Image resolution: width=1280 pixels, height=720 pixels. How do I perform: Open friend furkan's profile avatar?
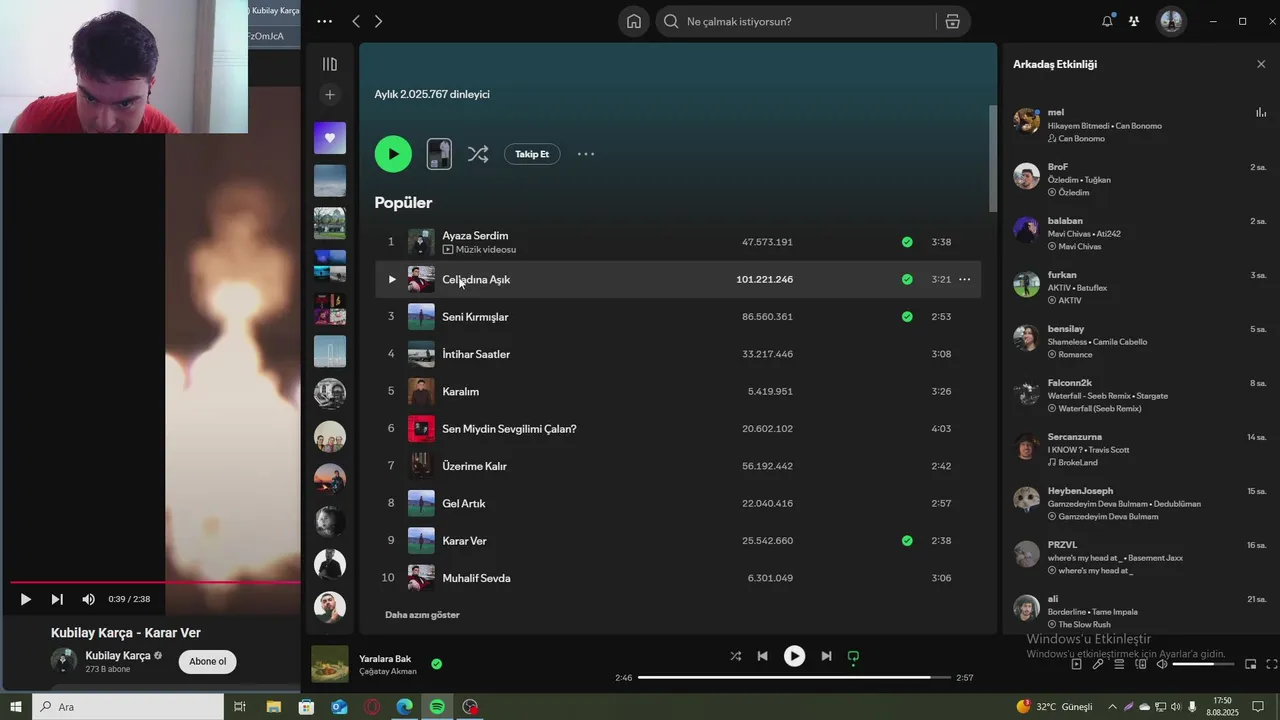(1027, 284)
